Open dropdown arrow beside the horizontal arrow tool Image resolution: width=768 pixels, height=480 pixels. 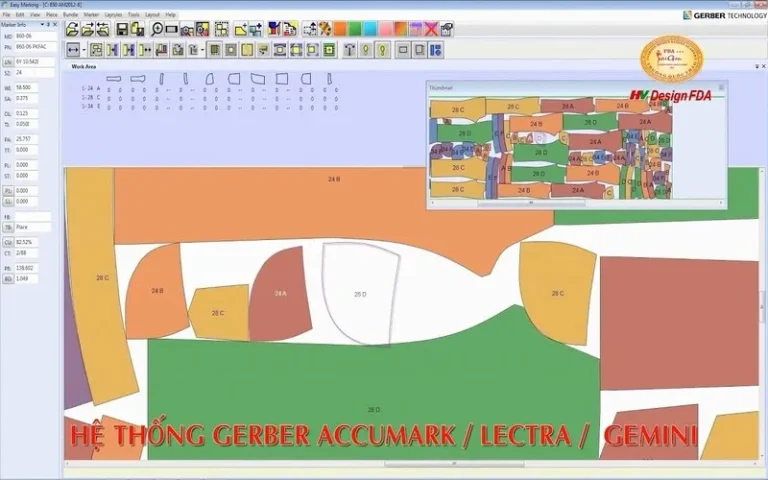point(84,50)
